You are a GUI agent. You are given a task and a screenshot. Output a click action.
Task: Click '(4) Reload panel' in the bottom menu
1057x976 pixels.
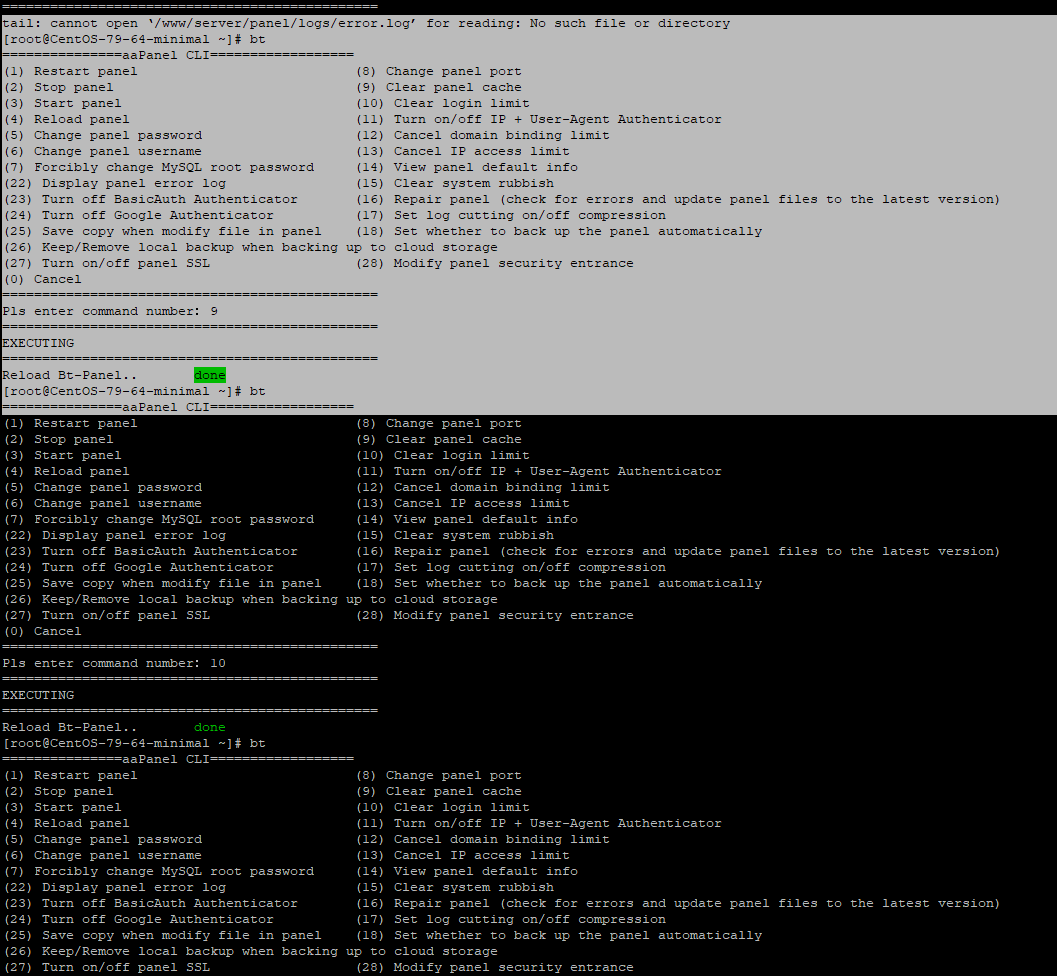tap(67, 824)
